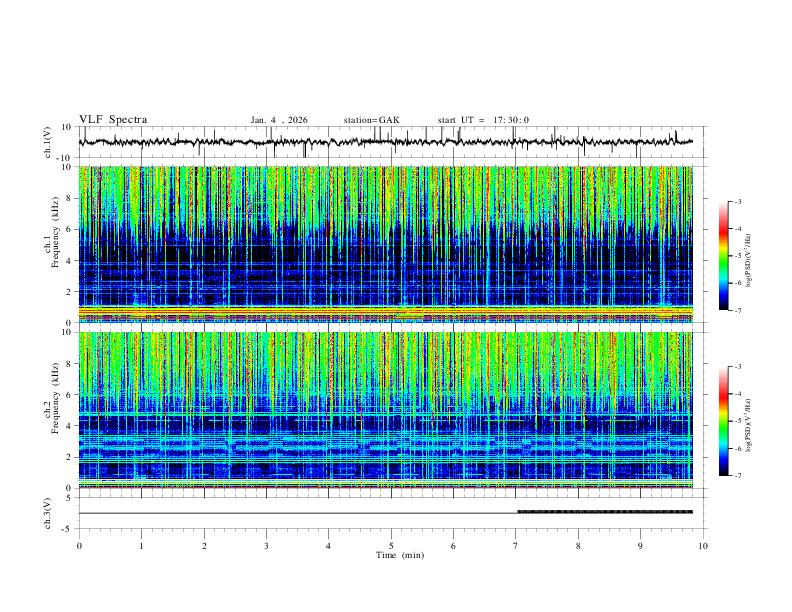The height and width of the screenshot is (612, 792).
Task: Click the "4" kHz tick on ch.2 frequency axis
Action: 70,426
